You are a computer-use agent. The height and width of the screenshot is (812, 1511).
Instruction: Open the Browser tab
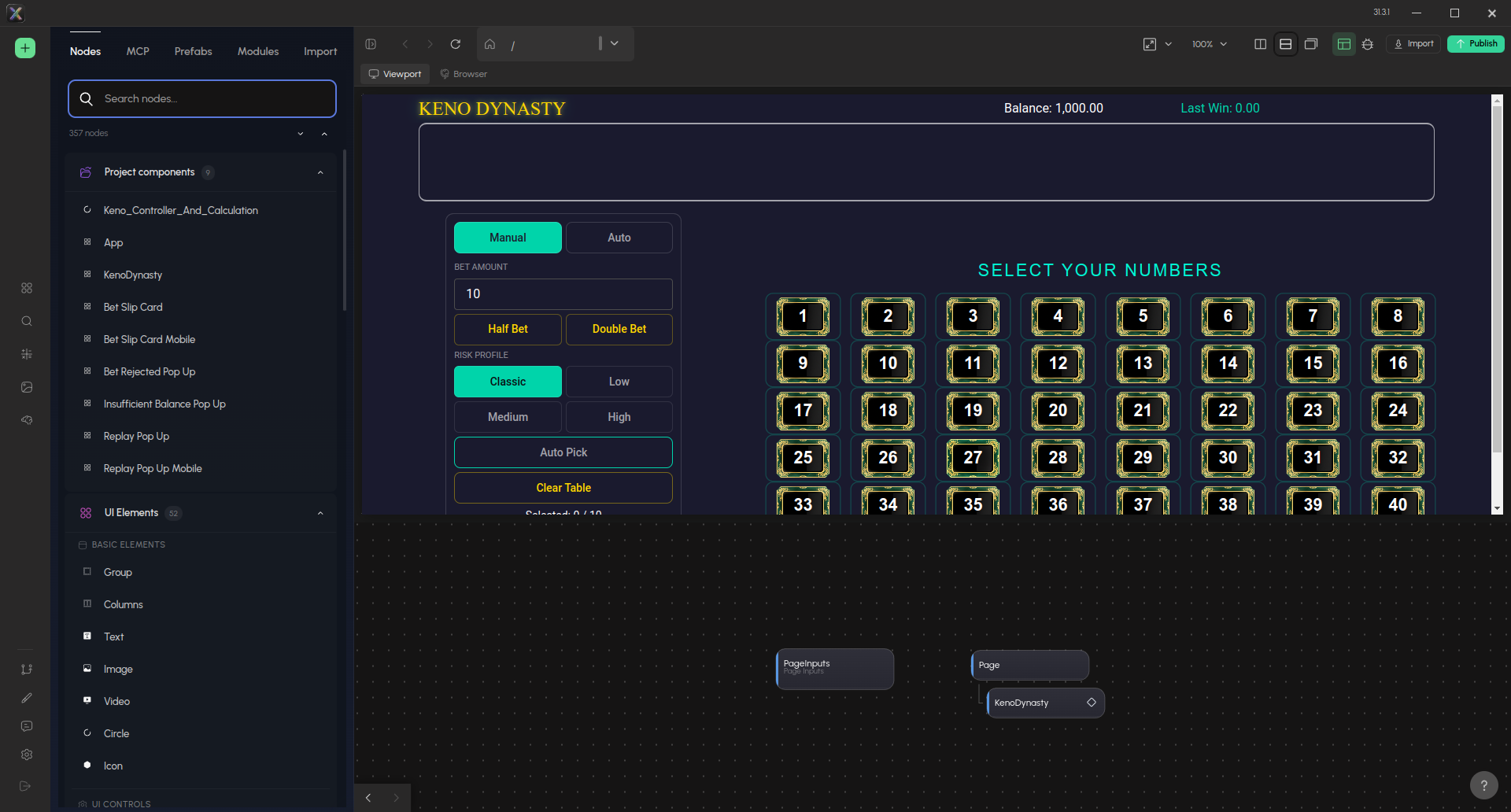pyautogui.click(x=464, y=74)
